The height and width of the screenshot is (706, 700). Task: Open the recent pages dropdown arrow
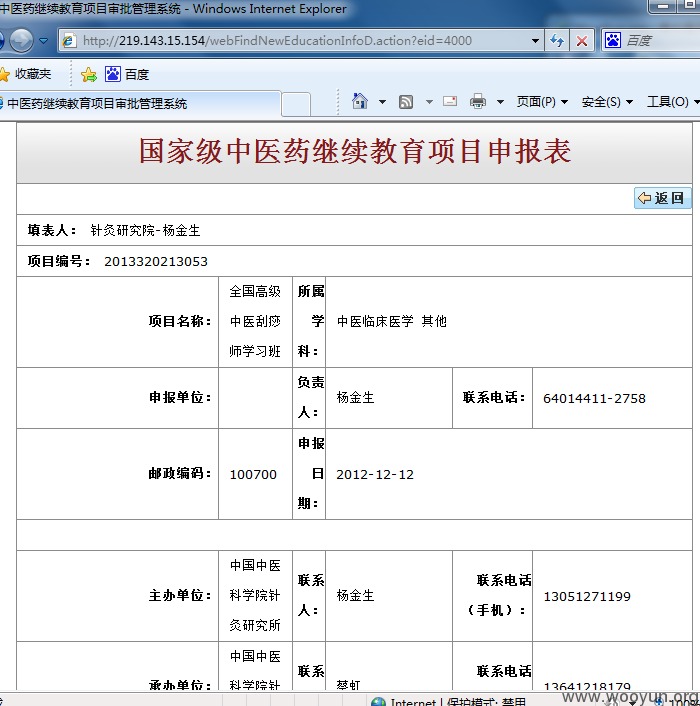44,41
